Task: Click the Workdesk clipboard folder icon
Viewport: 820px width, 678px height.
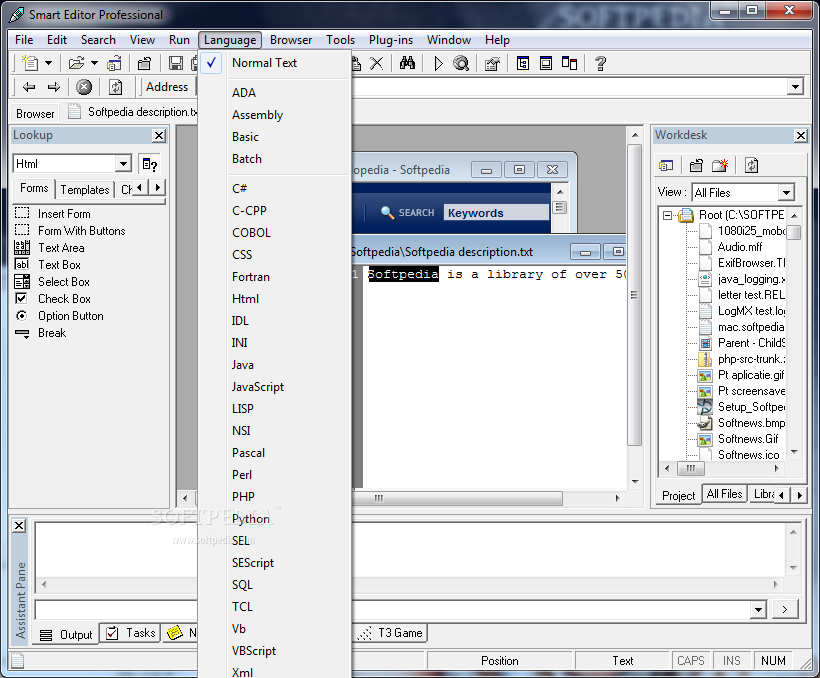Action: click(x=696, y=165)
